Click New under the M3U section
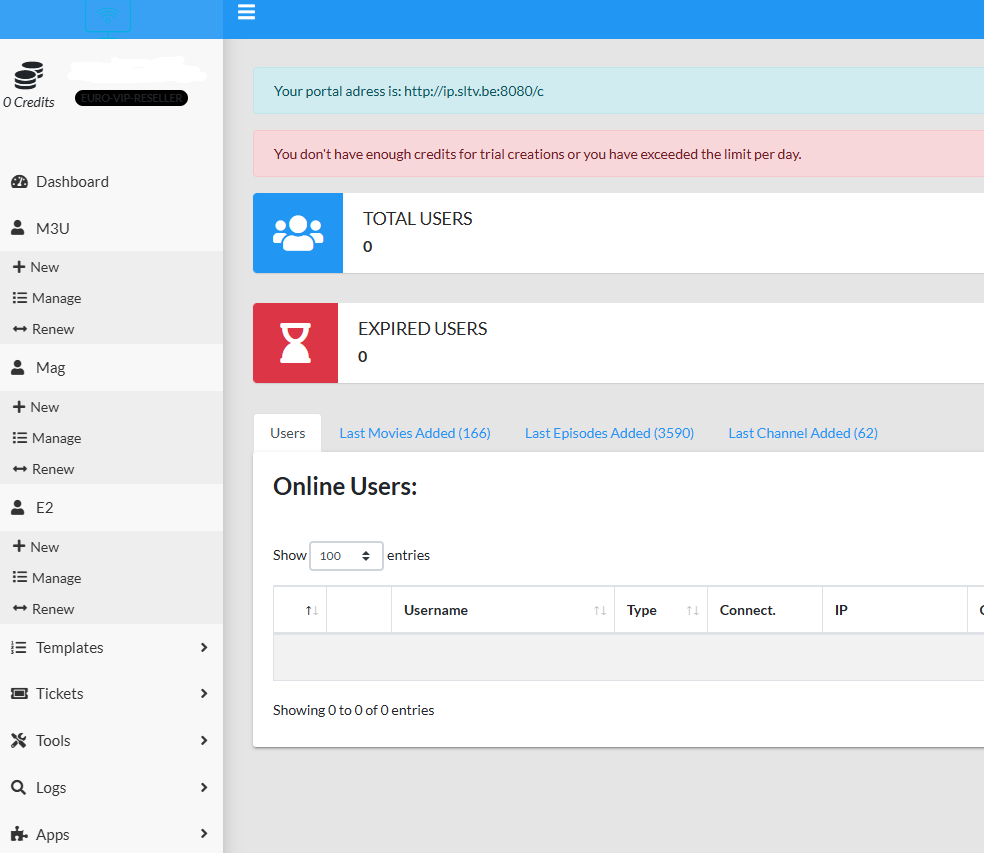Image resolution: width=984 pixels, height=853 pixels. click(x=44, y=267)
